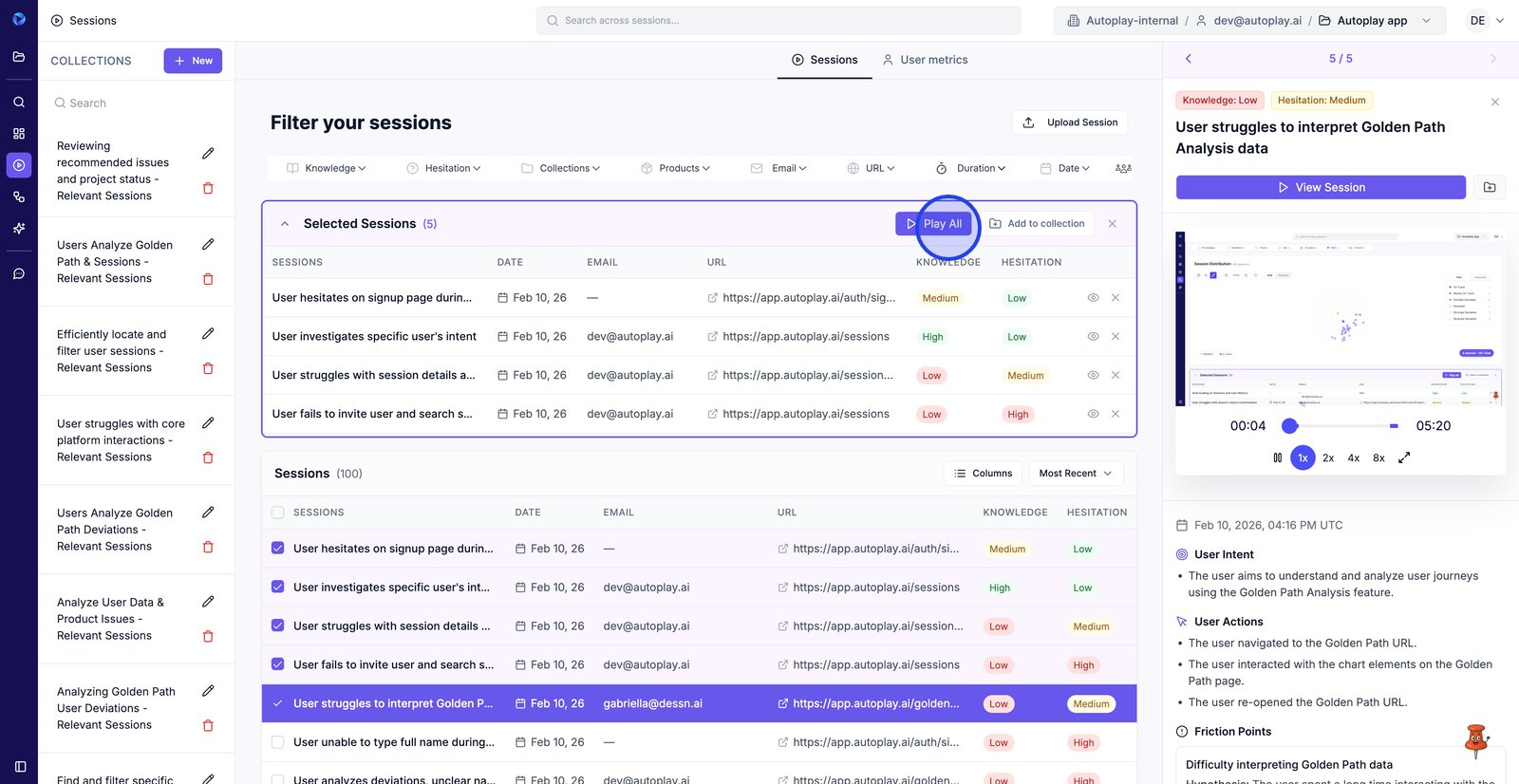Toggle the sidebar panel icon at bottom left
This screenshot has height=784, width=1519.
(19, 766)
